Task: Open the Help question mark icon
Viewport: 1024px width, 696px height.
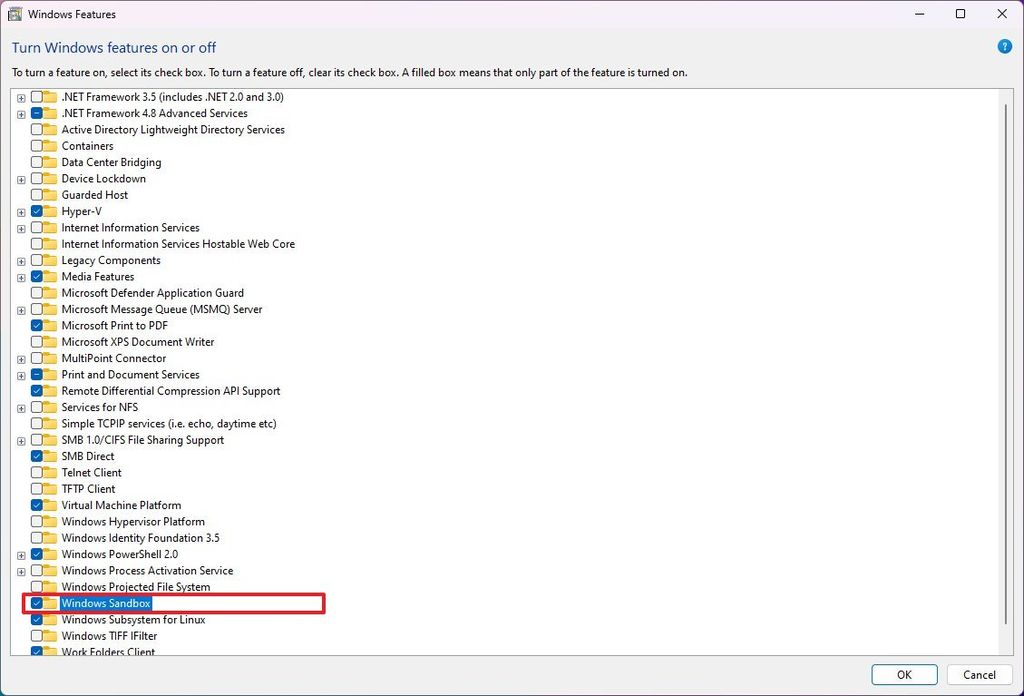Action: [1003, 47]
